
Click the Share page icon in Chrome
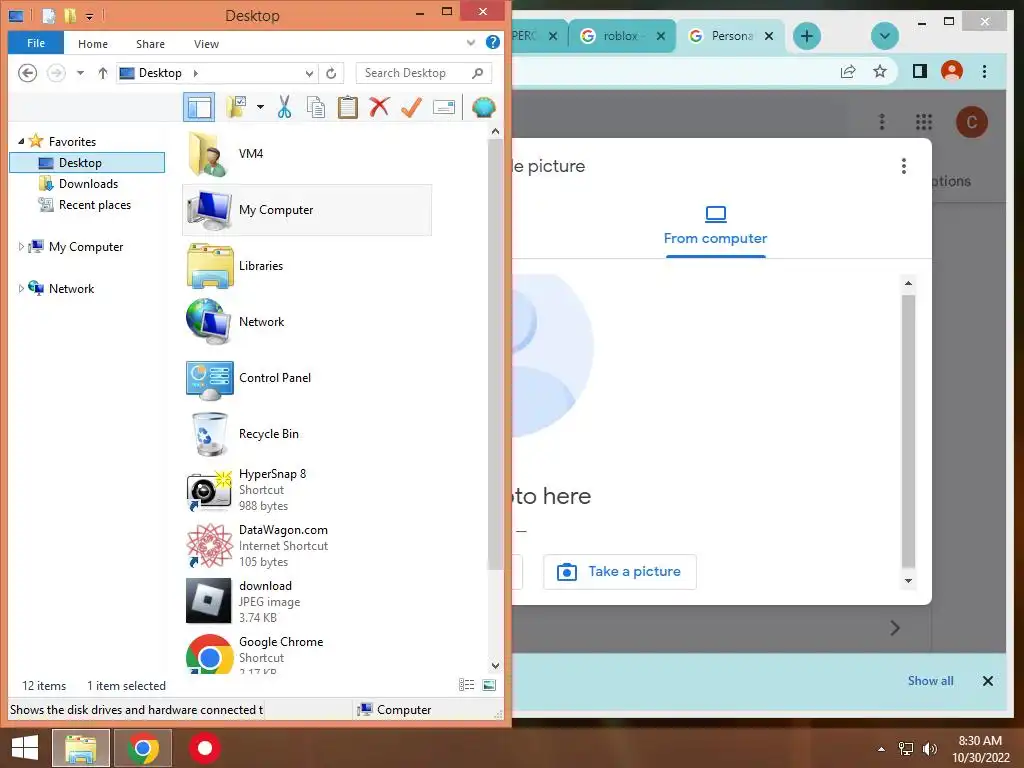pyautogui.click(x=848, y=72)
